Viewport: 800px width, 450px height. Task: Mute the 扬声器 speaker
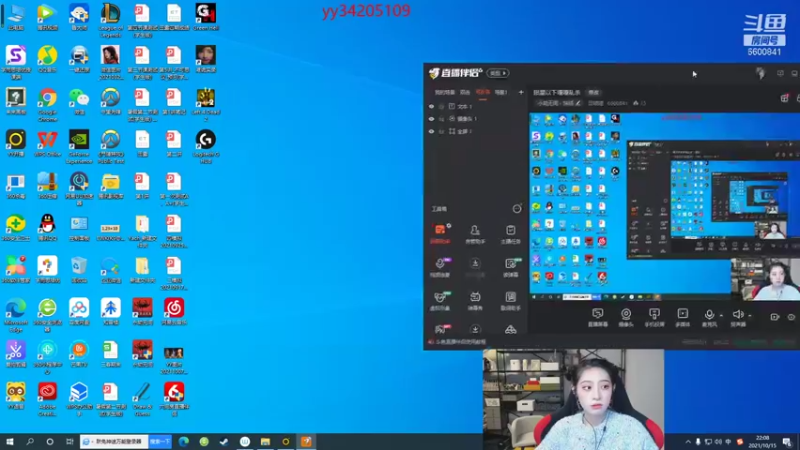pos(737,316)
